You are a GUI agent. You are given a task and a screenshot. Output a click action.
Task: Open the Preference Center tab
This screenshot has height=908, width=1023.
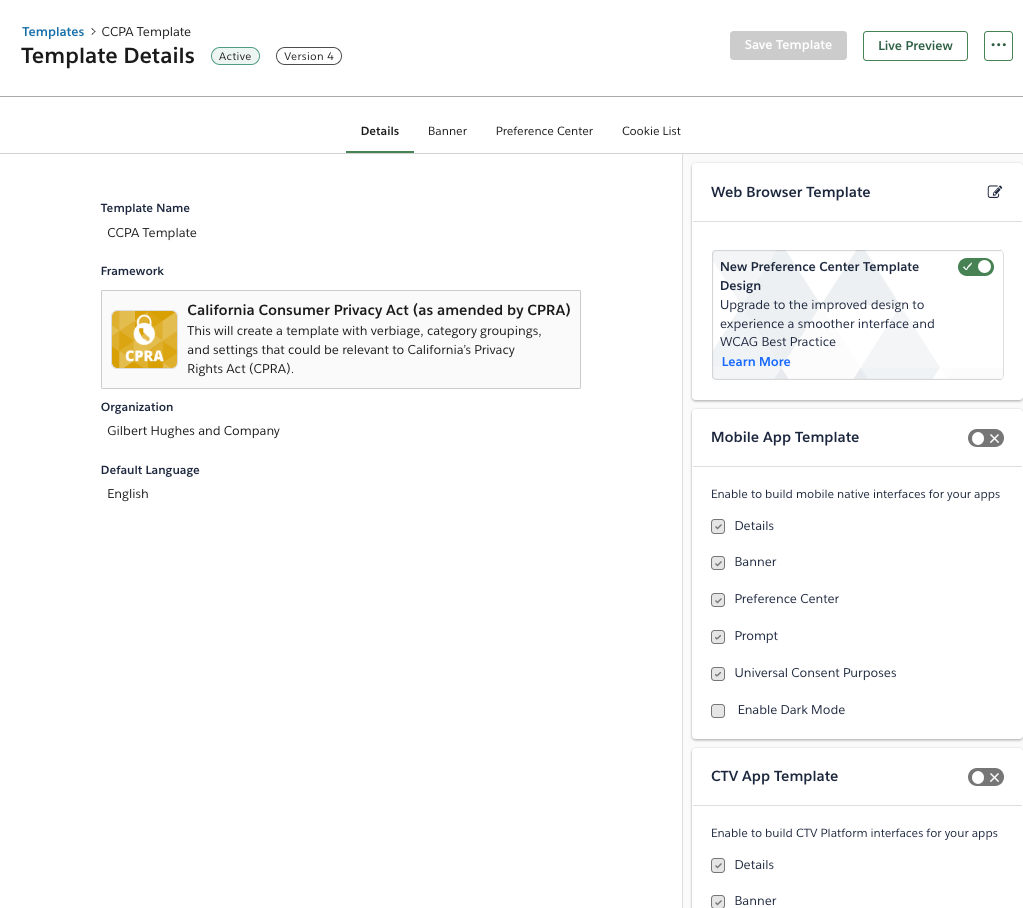point(544,131)
